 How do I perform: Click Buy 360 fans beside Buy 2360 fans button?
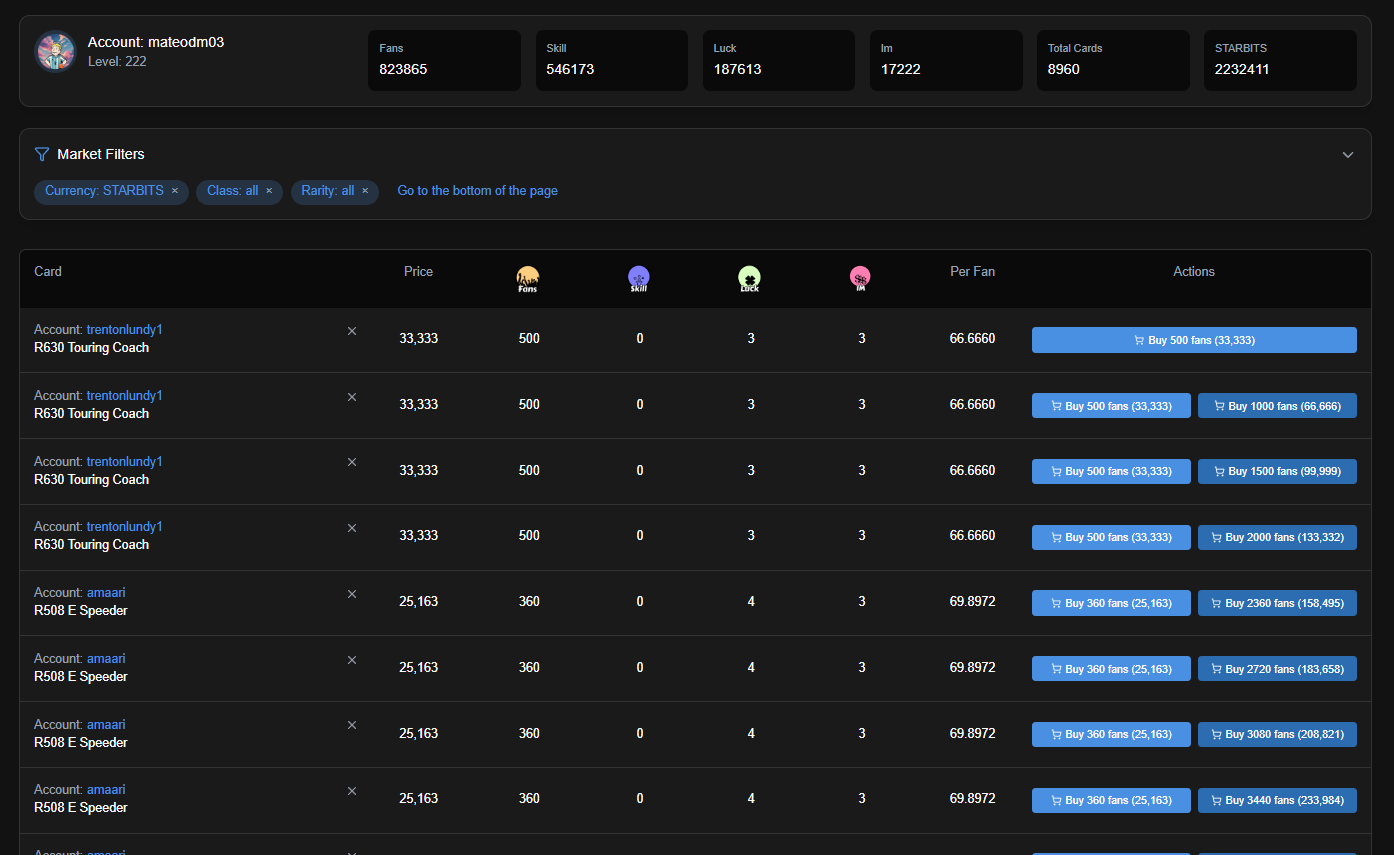coord(1111,603)
